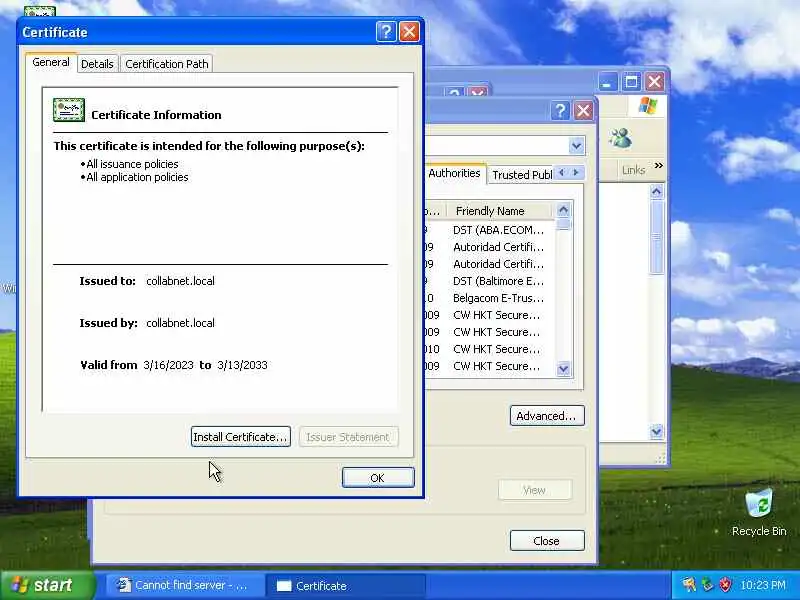Click the Install Certificate button
This screenshot has height=600, width=800.
pyautogui.click(x=241, y=437)
